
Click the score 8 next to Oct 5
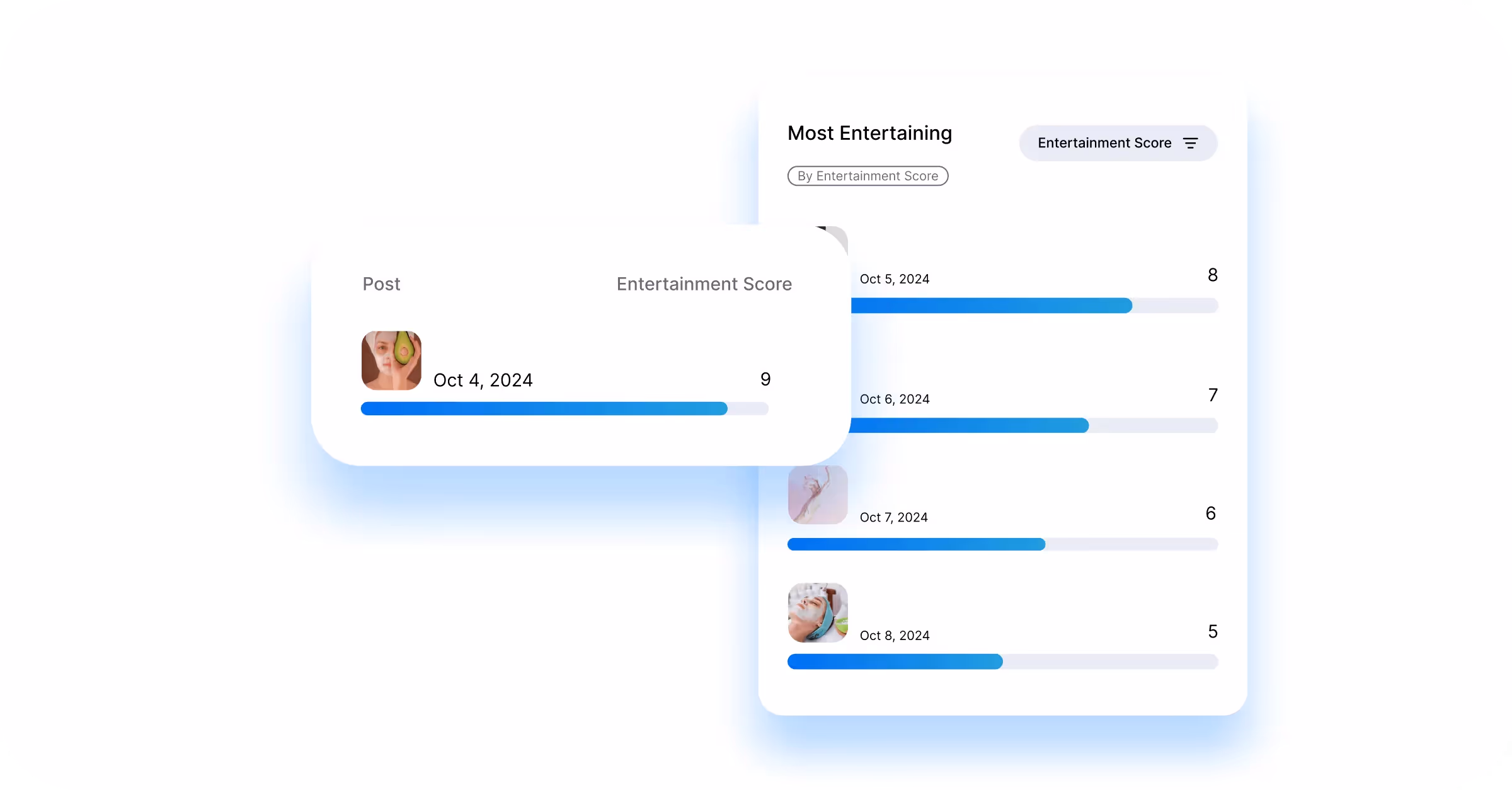1213,275
